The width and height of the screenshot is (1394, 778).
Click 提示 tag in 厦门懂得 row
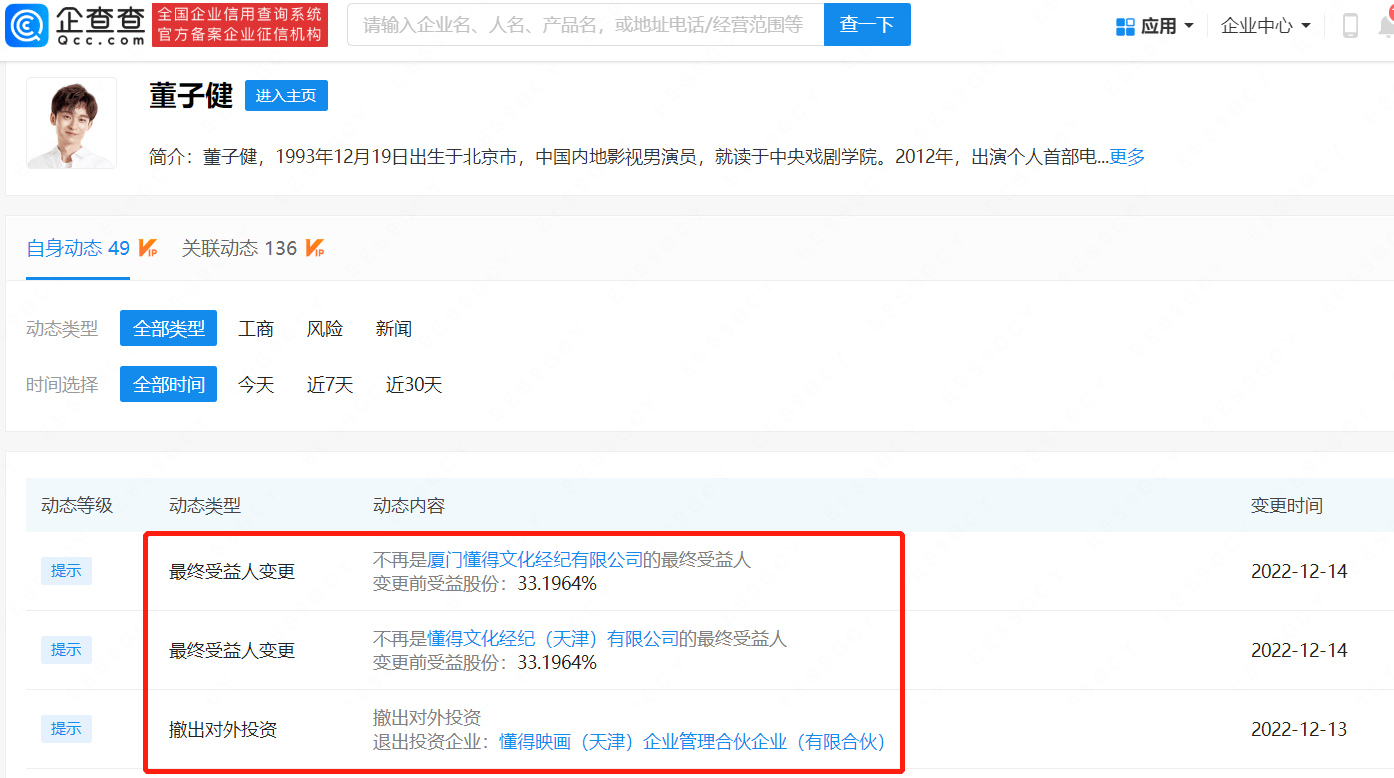[66, 570]
